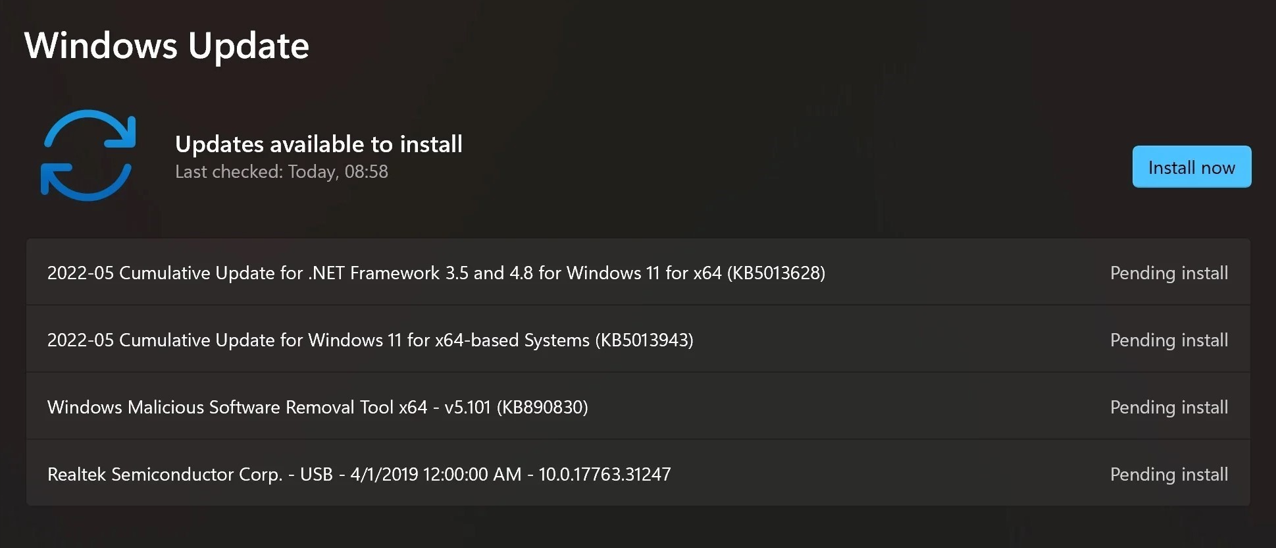Click the 'Last checked: Today, 08:58' text
This screenshot has height=548, width=1276.
coord(281,172)
